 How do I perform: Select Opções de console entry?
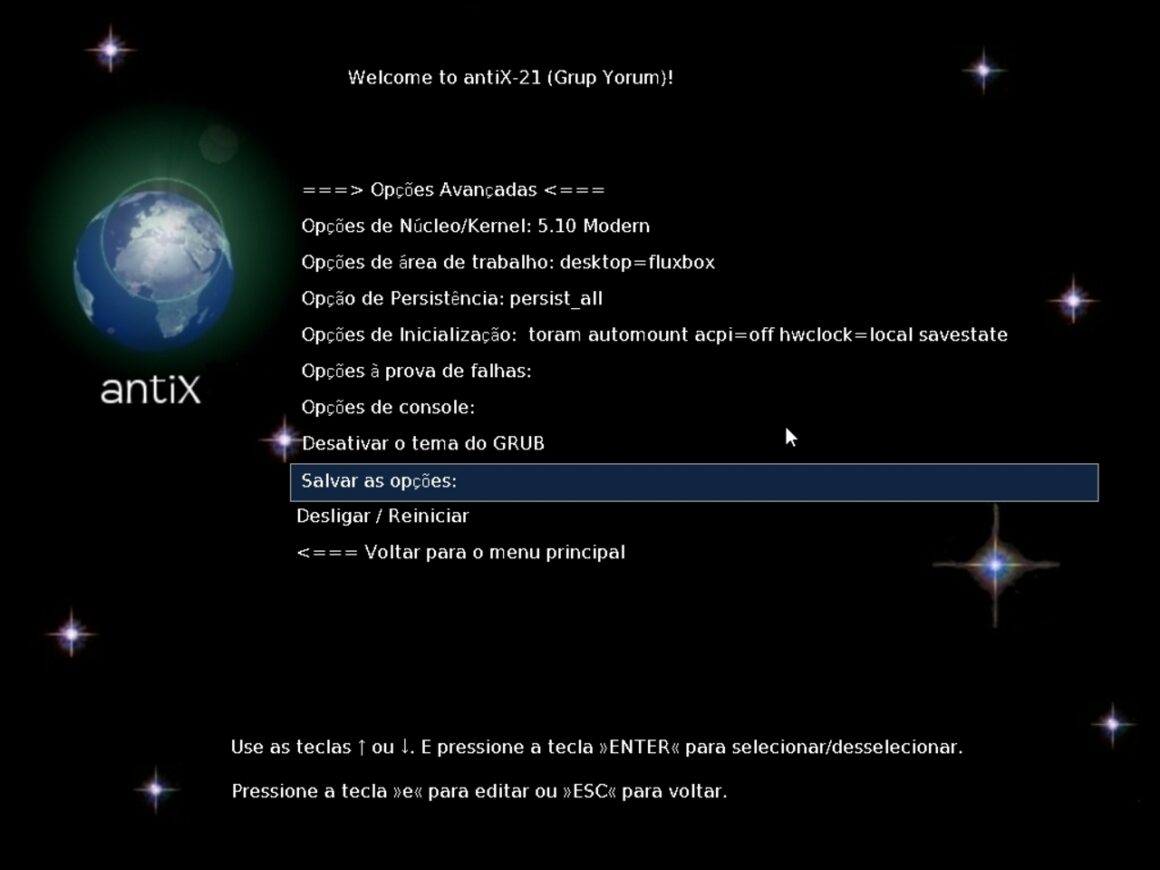[389, 407]
